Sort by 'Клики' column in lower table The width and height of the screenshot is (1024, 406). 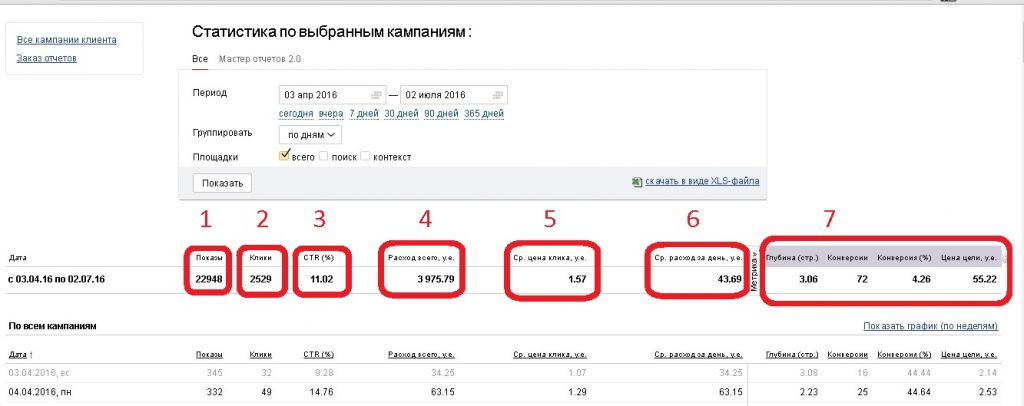point(261,354)
